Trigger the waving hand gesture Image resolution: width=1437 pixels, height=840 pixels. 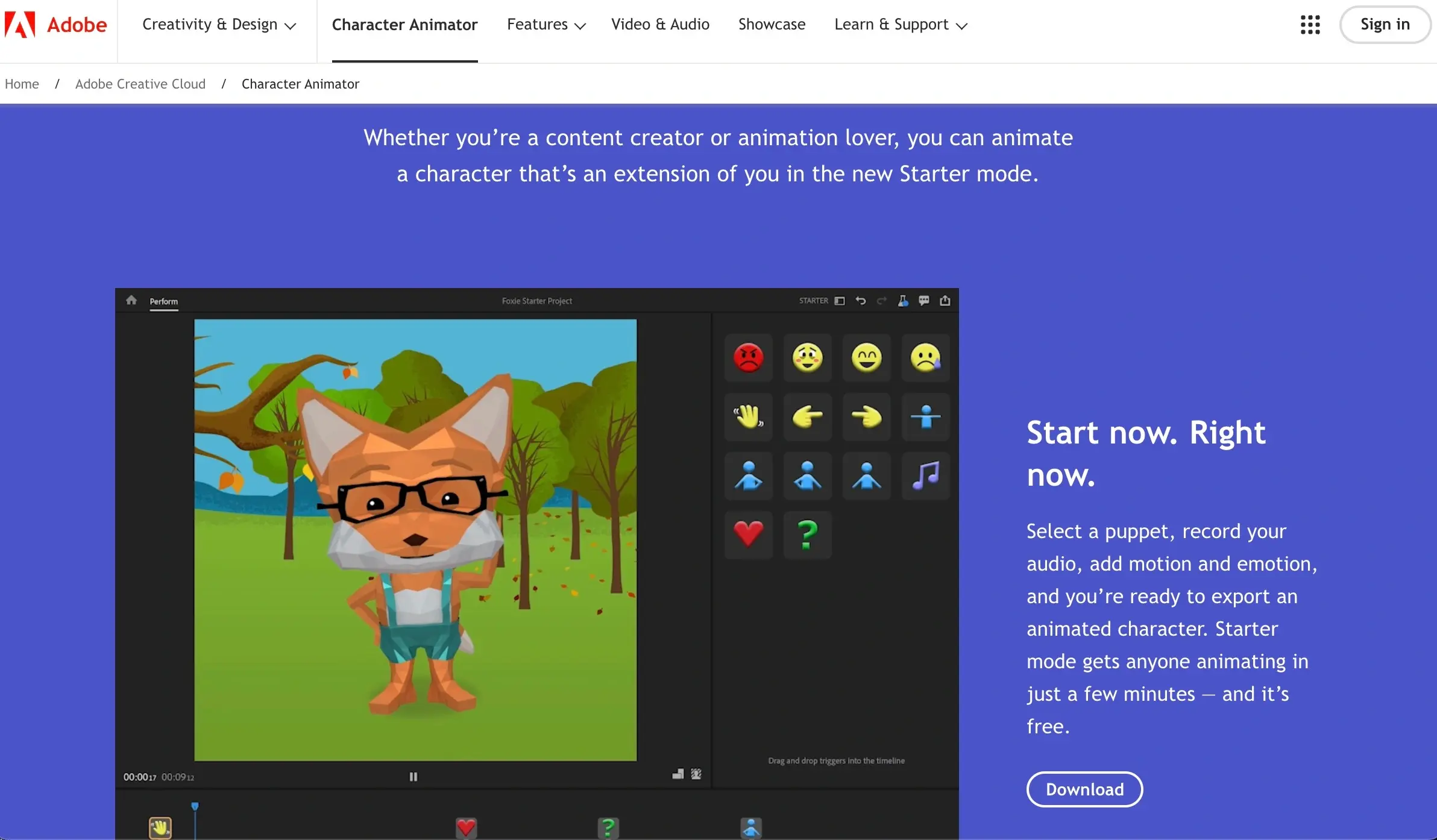pos(748,416)
